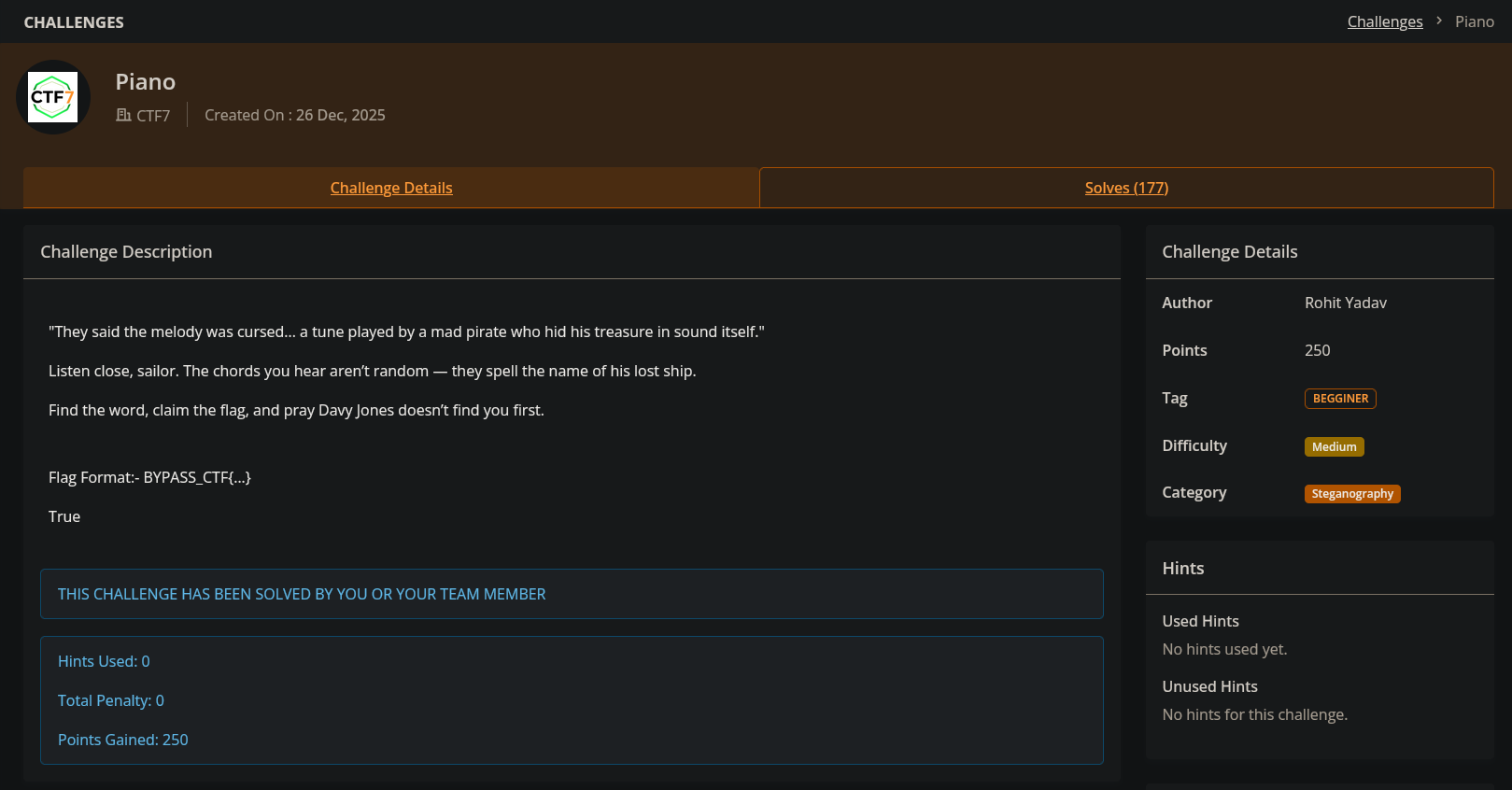
Task: Click the building icon beside CTF7
Action: pos(123,115)
